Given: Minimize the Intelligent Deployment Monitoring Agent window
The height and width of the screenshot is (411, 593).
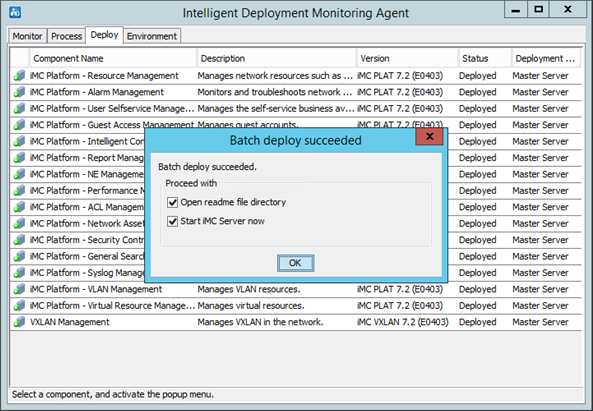Looking at the screenshot, I should point(515,9).
